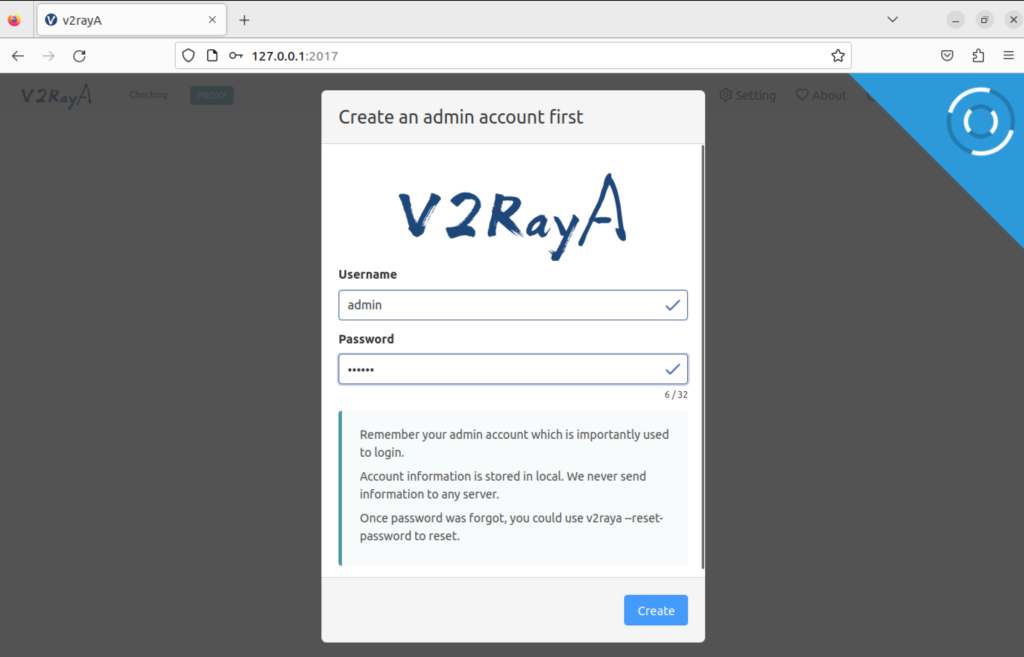1024x657 pixels.
Task: Open the Pocket save icon
Action: tap(947, 56)
